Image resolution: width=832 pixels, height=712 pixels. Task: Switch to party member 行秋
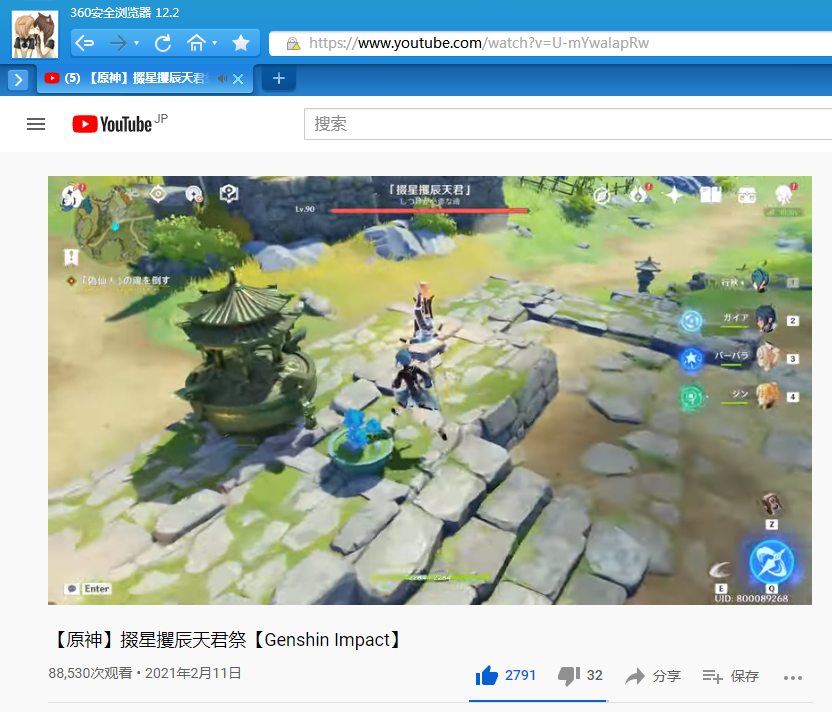tap(759, 282)
